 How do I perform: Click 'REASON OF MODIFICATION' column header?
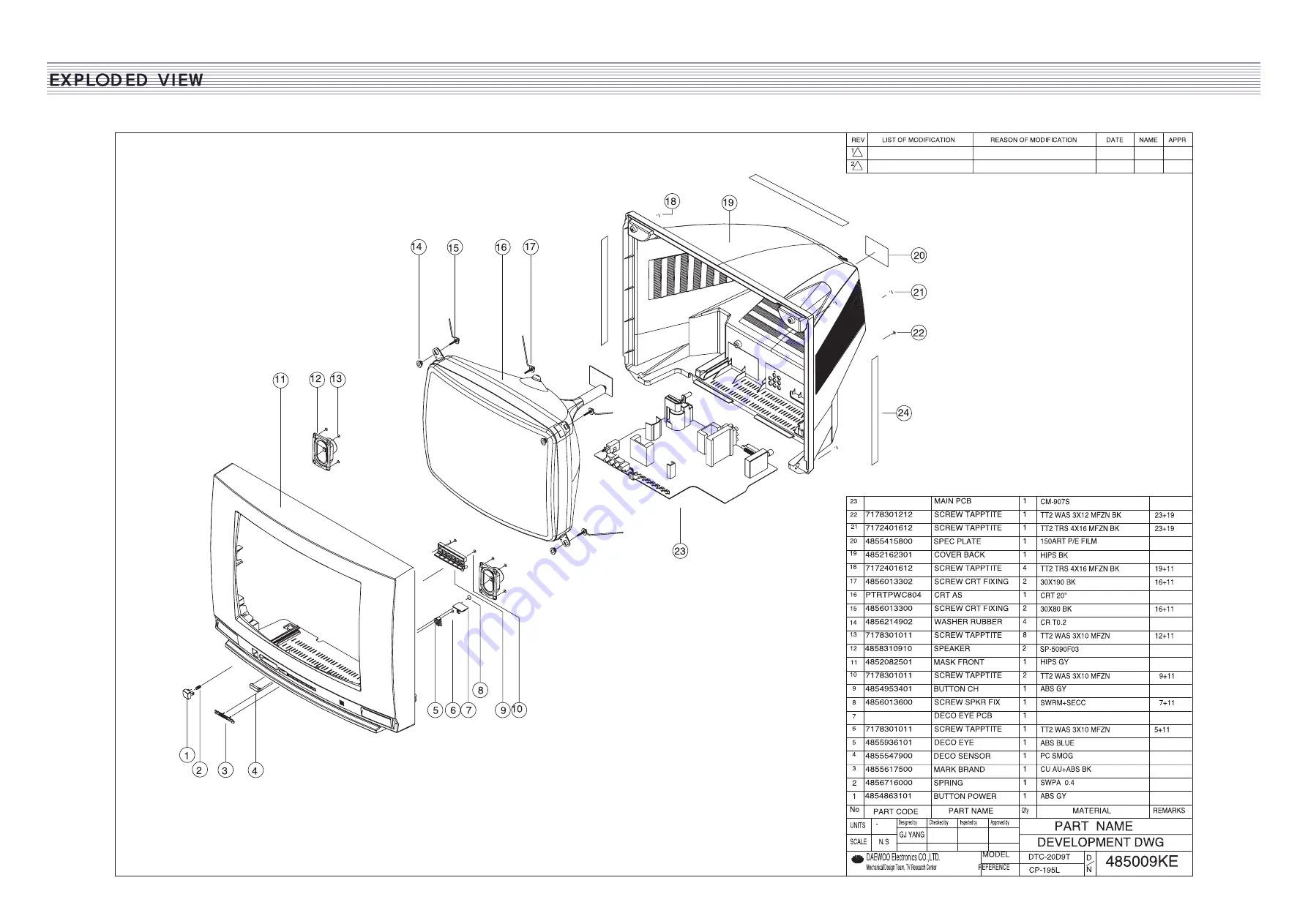pyautogui.click(x=1034, y=140)
